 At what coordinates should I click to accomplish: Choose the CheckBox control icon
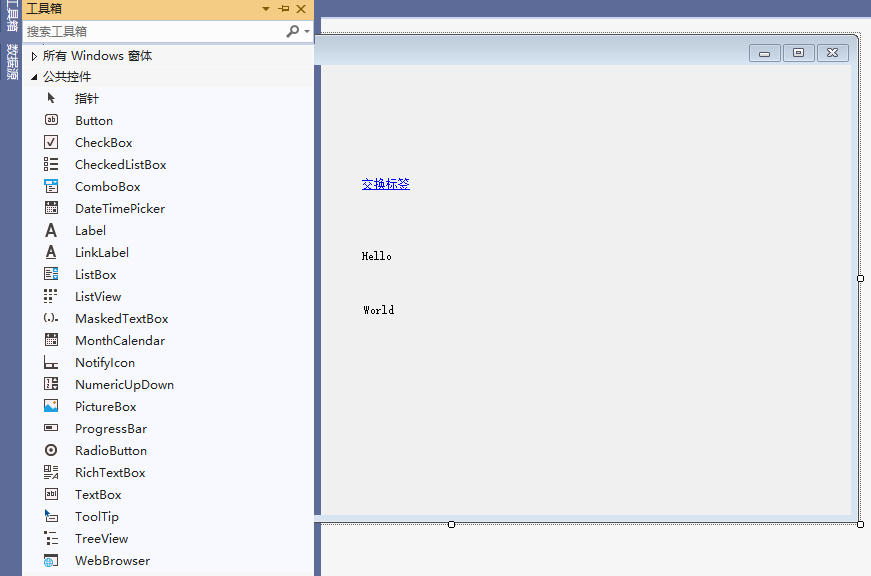click(x=51, y=142)
